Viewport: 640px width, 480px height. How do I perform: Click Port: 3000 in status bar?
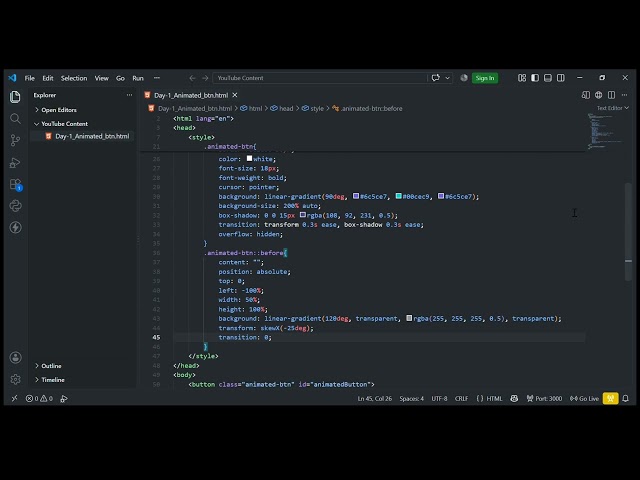pyautogui.click(x=544, y=398)
